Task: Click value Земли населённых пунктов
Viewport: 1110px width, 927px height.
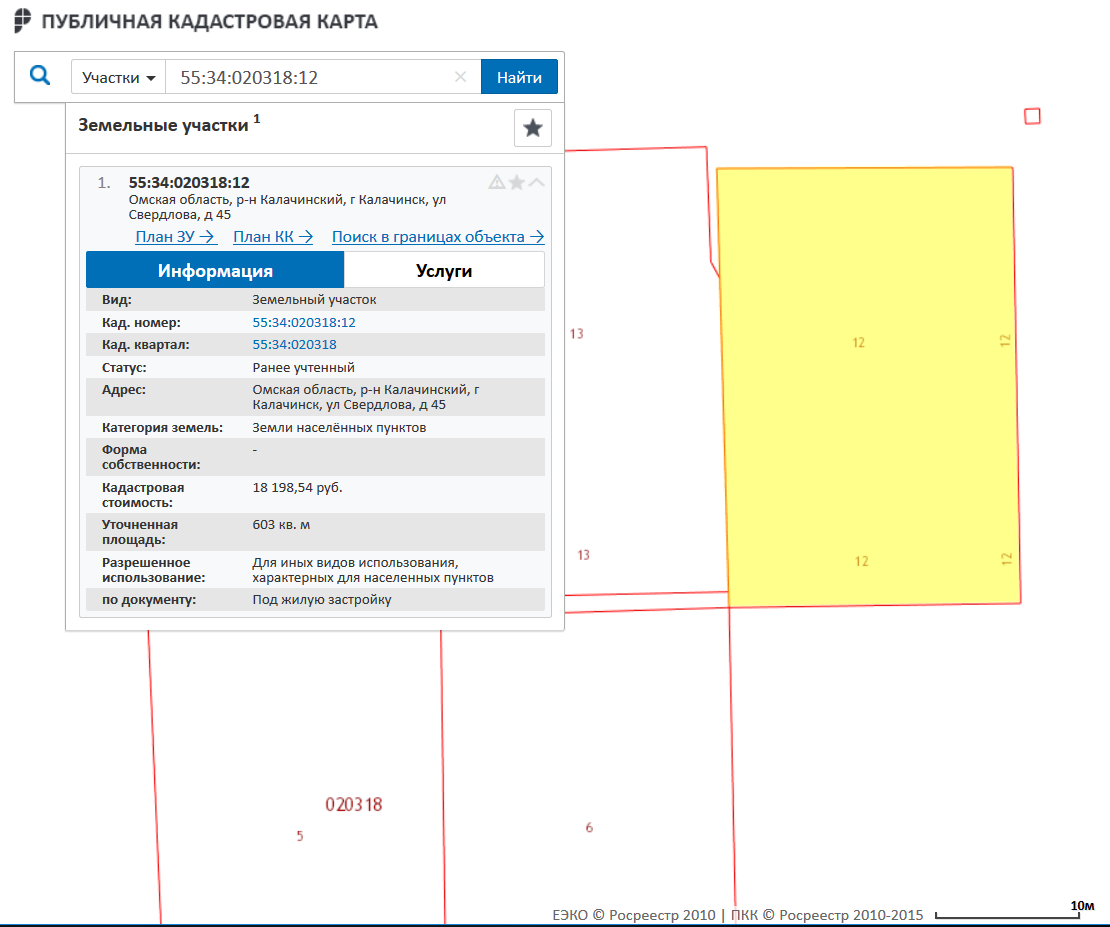Action: point(339,428)
